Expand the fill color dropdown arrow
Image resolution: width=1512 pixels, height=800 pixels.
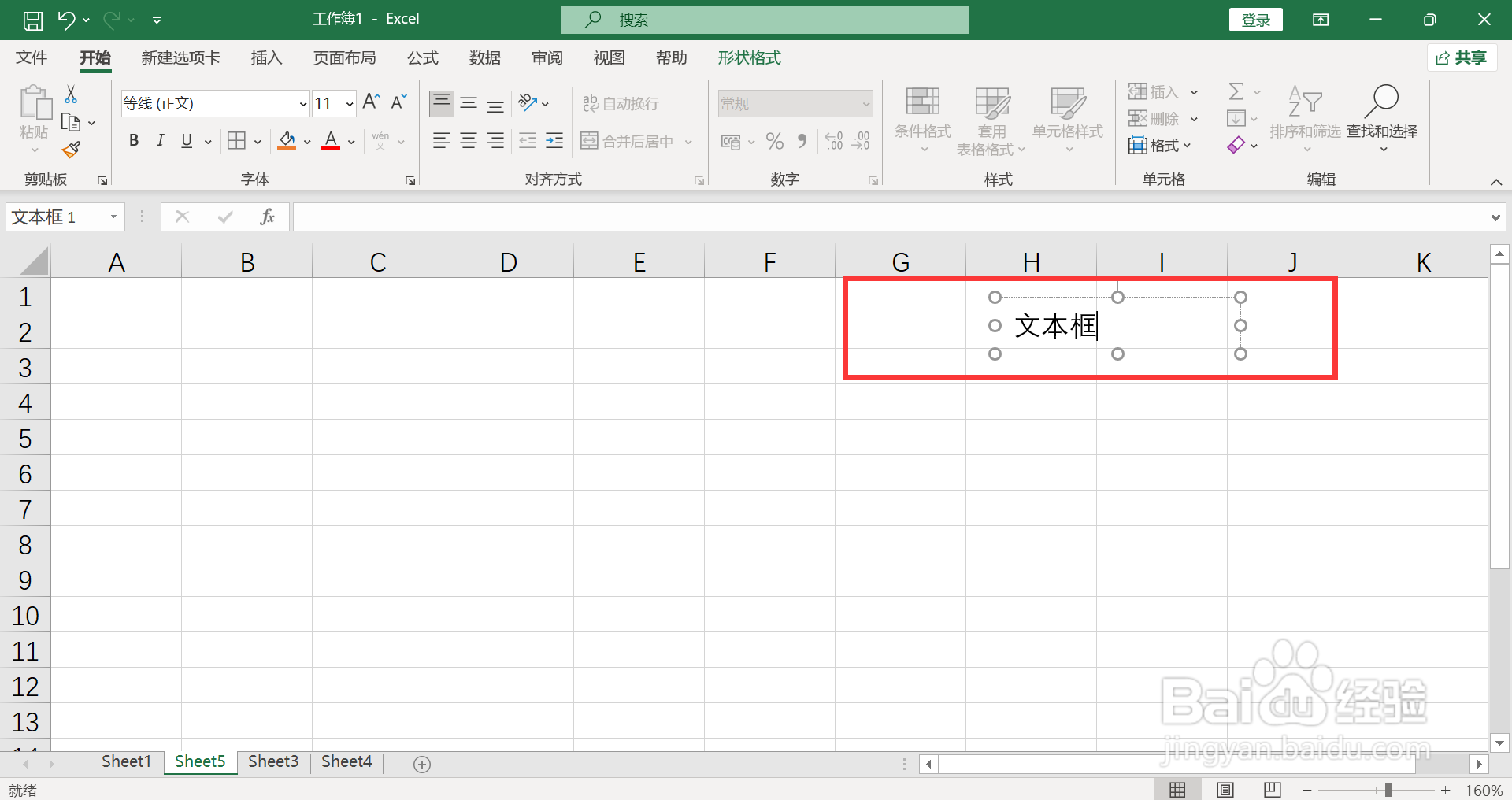(307, 142)
